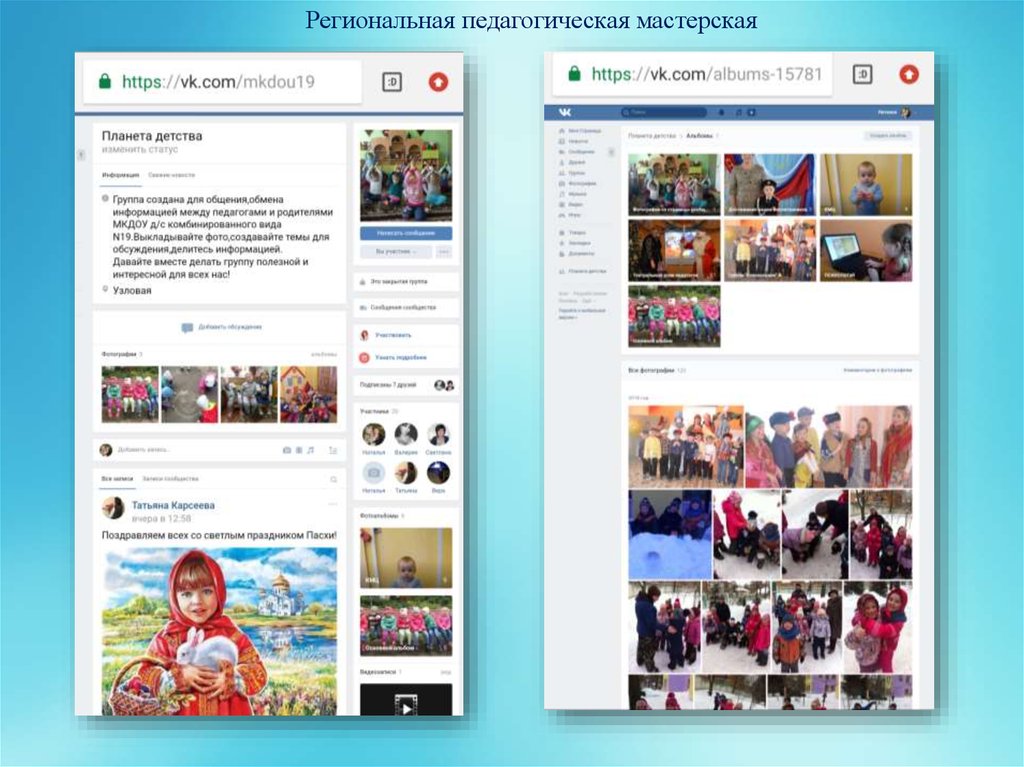Click the padlock icon beside the vk.com/mkdou19 address

tap(104, 82)
